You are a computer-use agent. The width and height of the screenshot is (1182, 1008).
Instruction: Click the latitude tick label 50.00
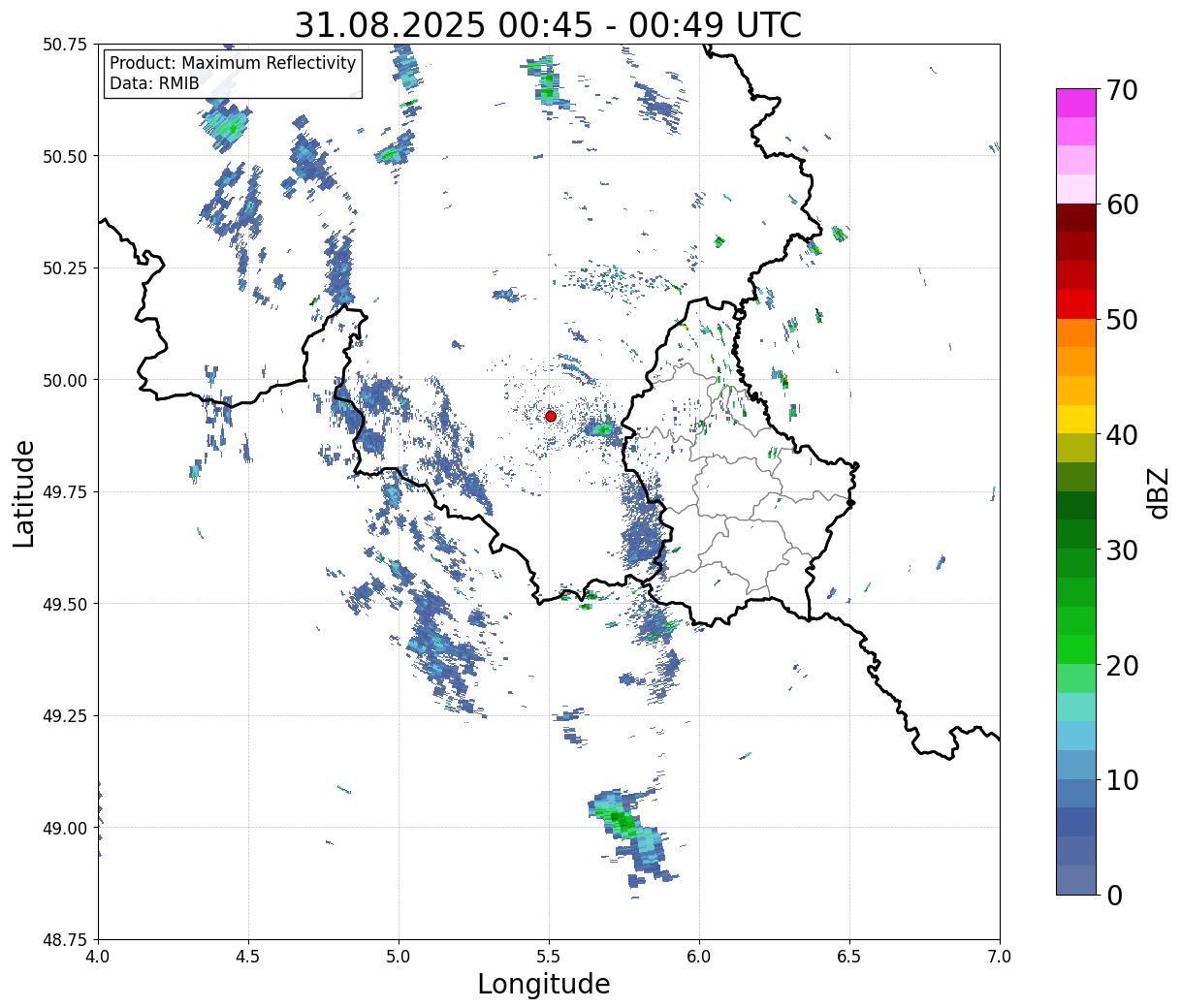tap(65, 380)
